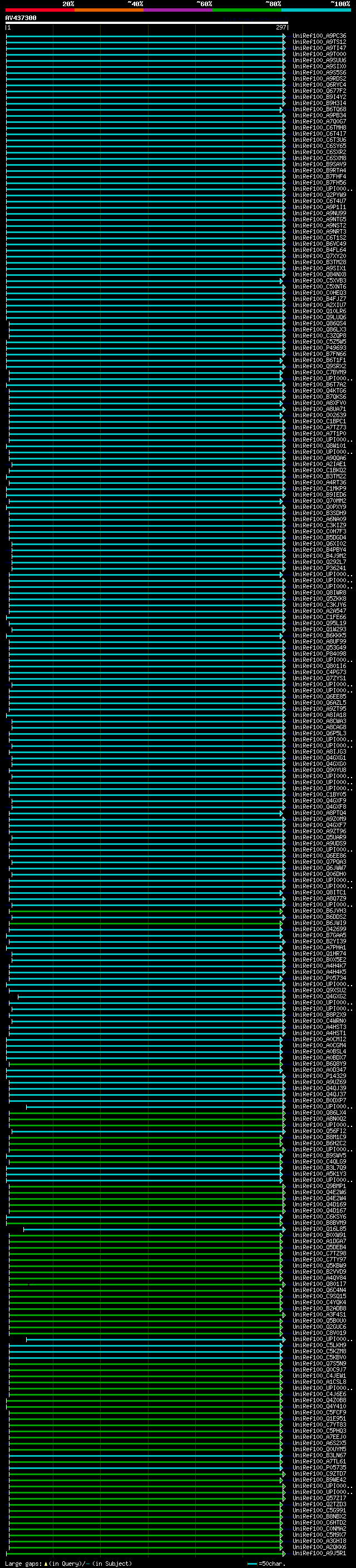Select the UniRef100_O02639 label
This screenshot has width=356, height=1568.
click(x=319, y=415)
